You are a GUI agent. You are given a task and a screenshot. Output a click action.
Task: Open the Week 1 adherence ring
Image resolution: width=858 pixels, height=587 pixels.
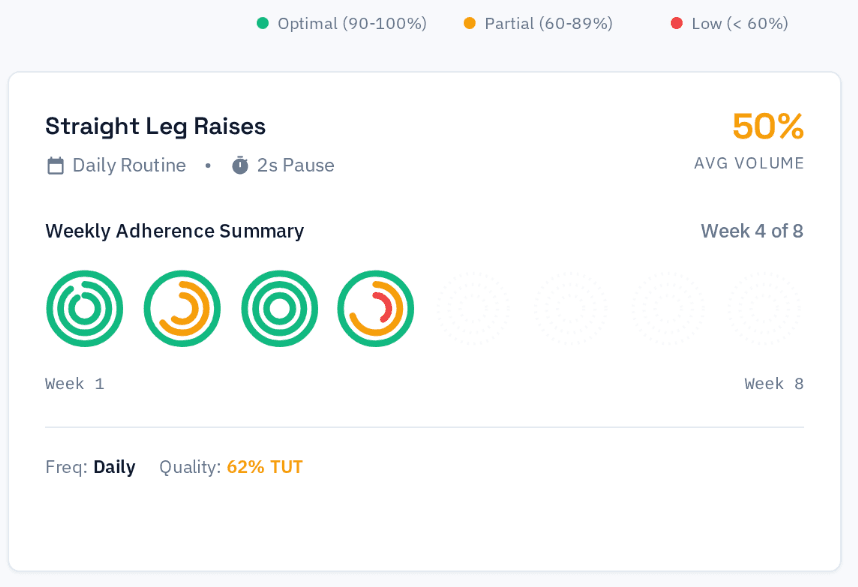(x=84, y=308)
